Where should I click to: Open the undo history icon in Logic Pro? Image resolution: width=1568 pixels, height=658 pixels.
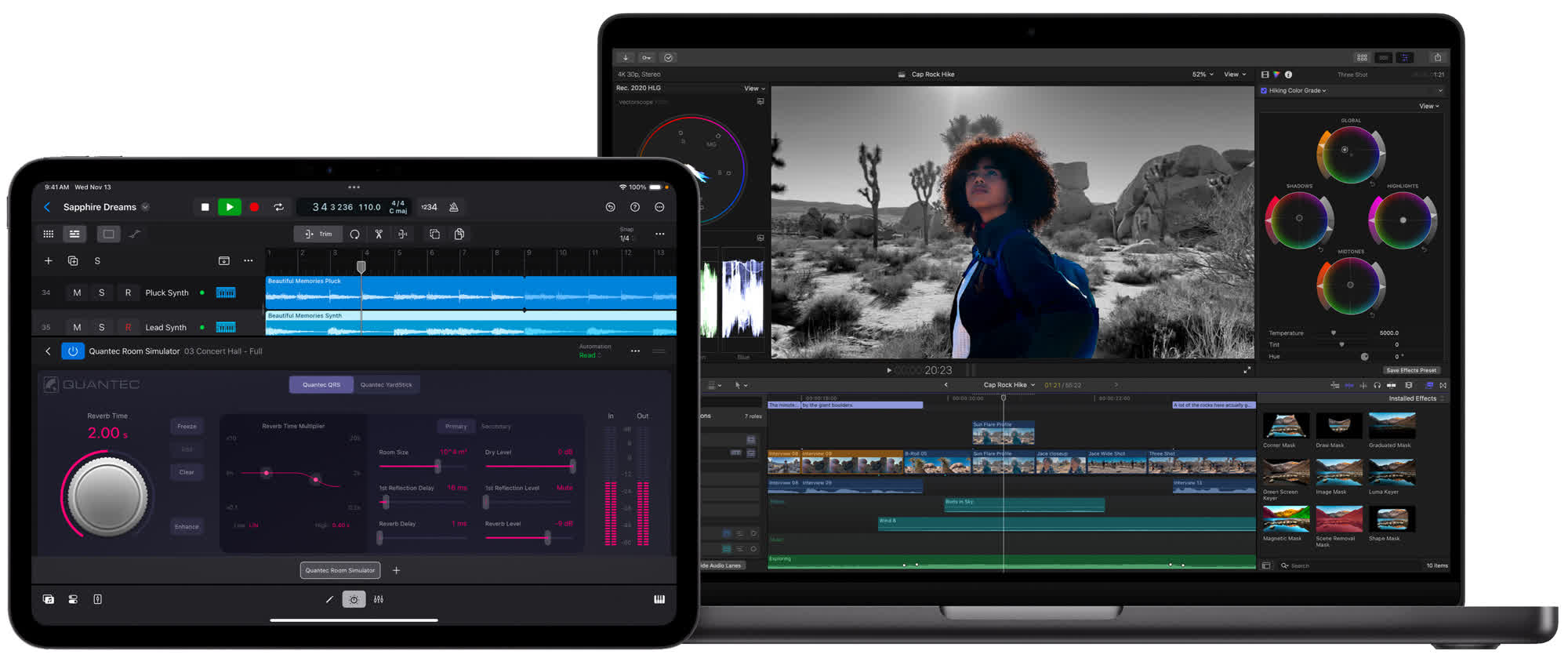point(611,207)
